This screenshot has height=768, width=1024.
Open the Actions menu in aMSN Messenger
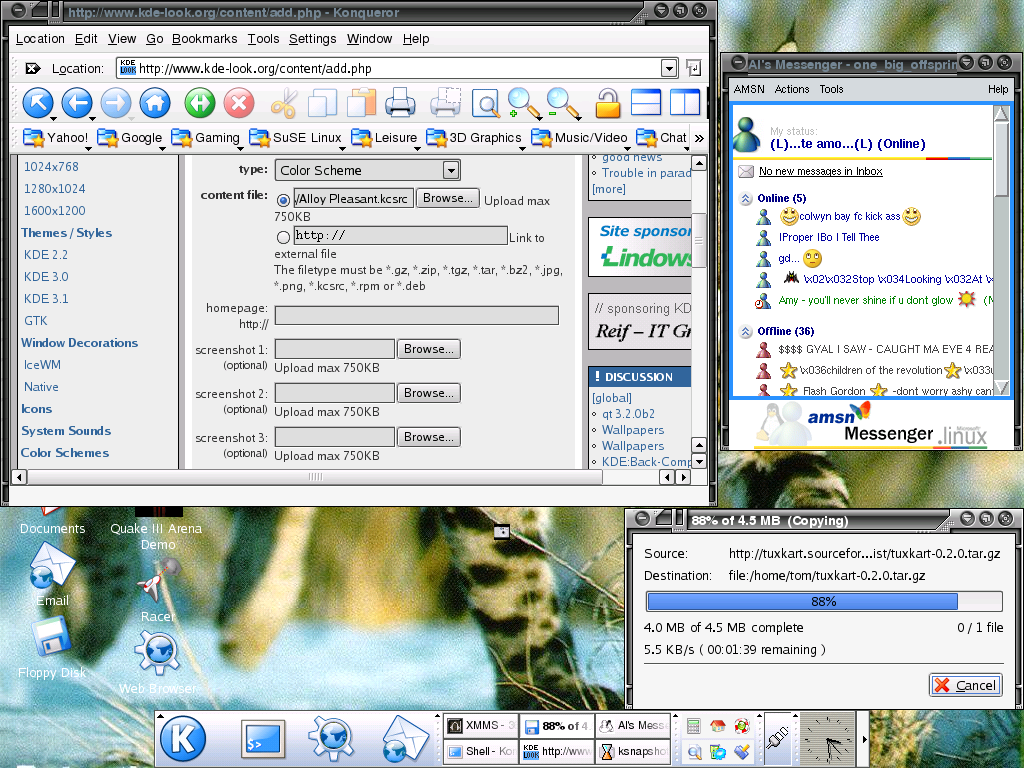coord(792,89)
